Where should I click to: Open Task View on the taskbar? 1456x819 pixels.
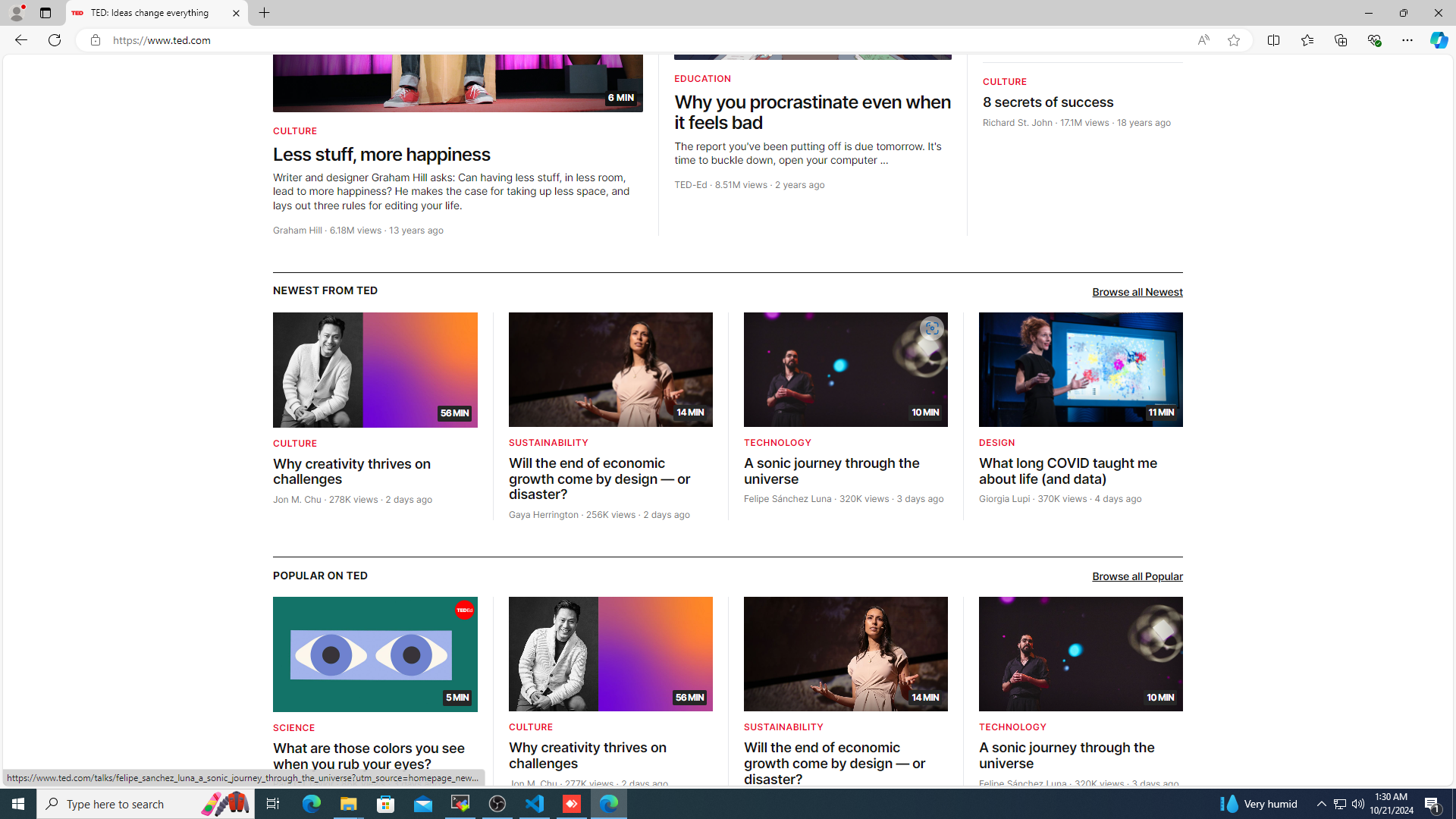point(273,804)
